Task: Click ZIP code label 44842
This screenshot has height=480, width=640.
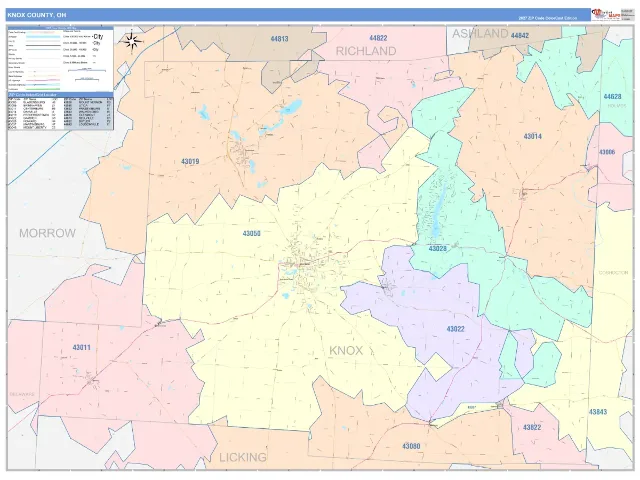Action: click(x=520, y=36)
